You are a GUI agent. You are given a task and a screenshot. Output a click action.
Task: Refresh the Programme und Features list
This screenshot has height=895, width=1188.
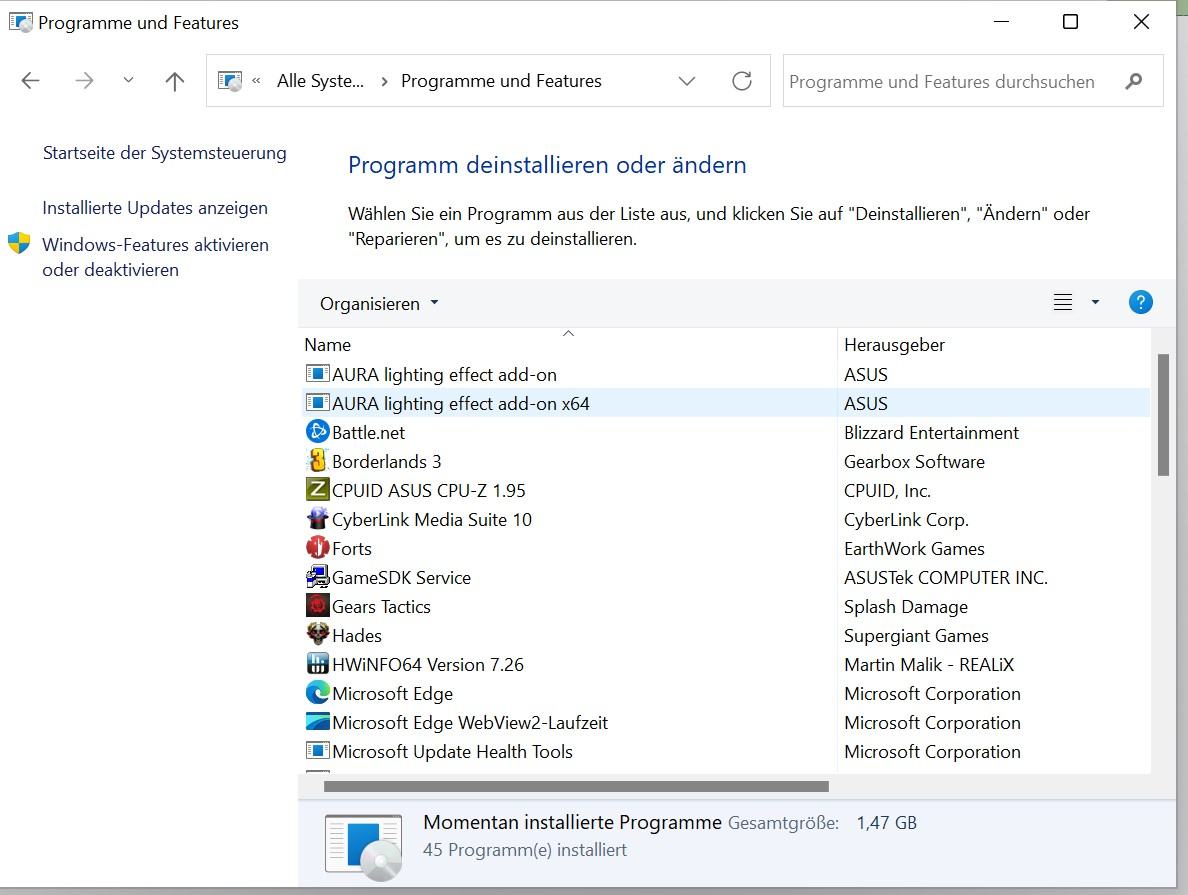tap(742, 81)
